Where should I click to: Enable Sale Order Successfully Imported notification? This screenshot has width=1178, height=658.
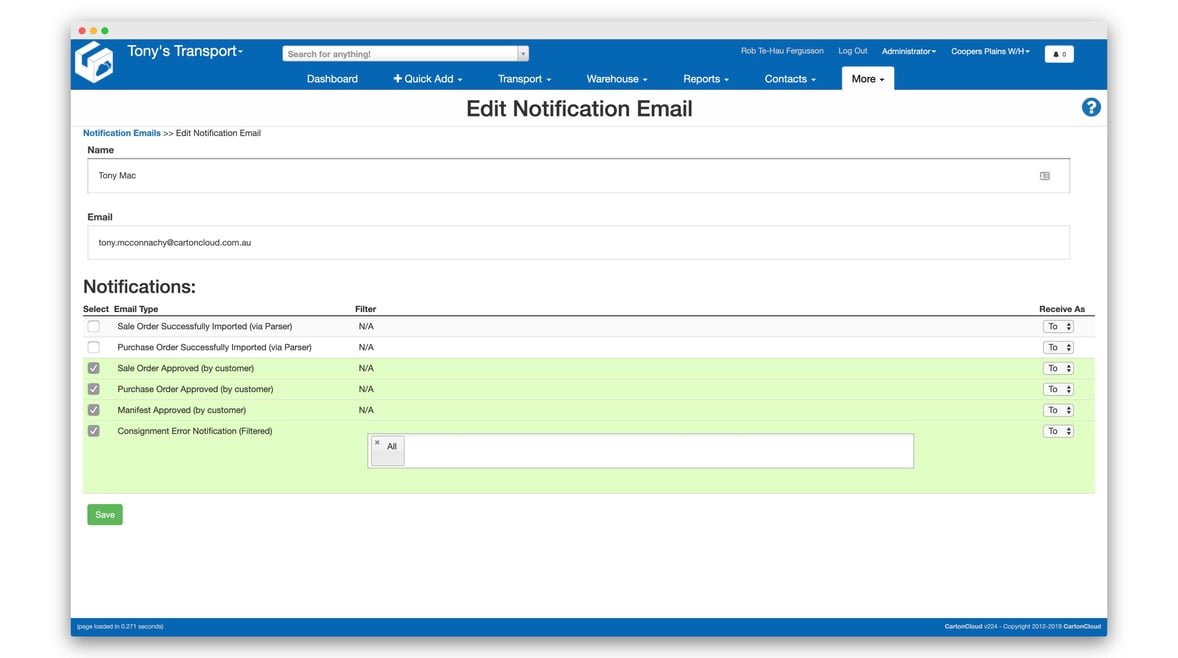click(x=93, y=326)
